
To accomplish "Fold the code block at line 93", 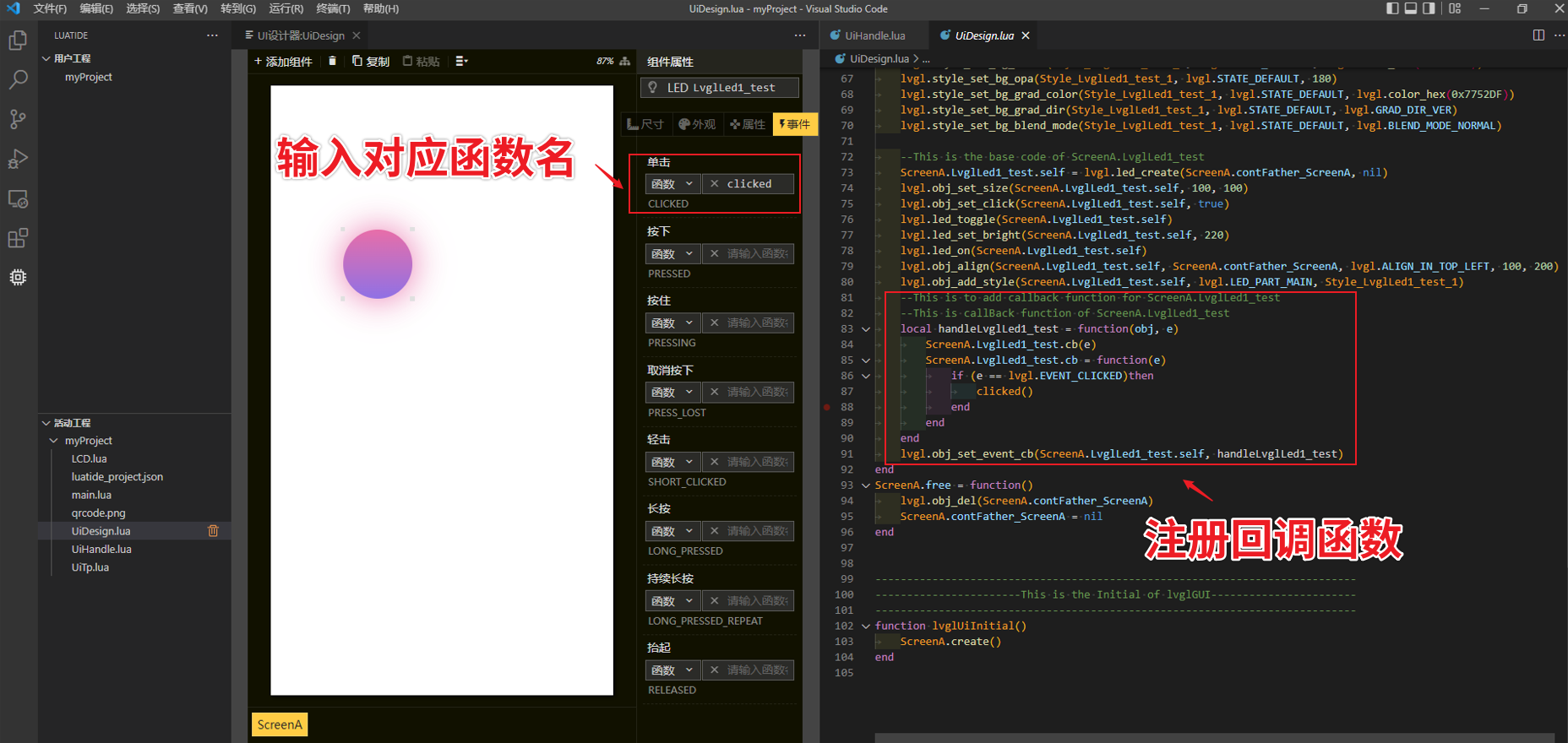I will click(x=865, y=485).
